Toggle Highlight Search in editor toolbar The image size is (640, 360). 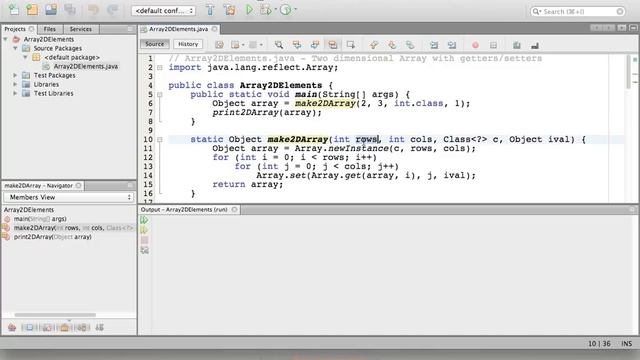[x=333, y=45]
